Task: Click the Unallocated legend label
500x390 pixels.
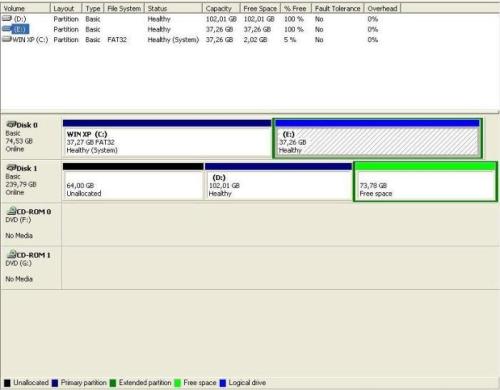Action: [x=31, y=383]
